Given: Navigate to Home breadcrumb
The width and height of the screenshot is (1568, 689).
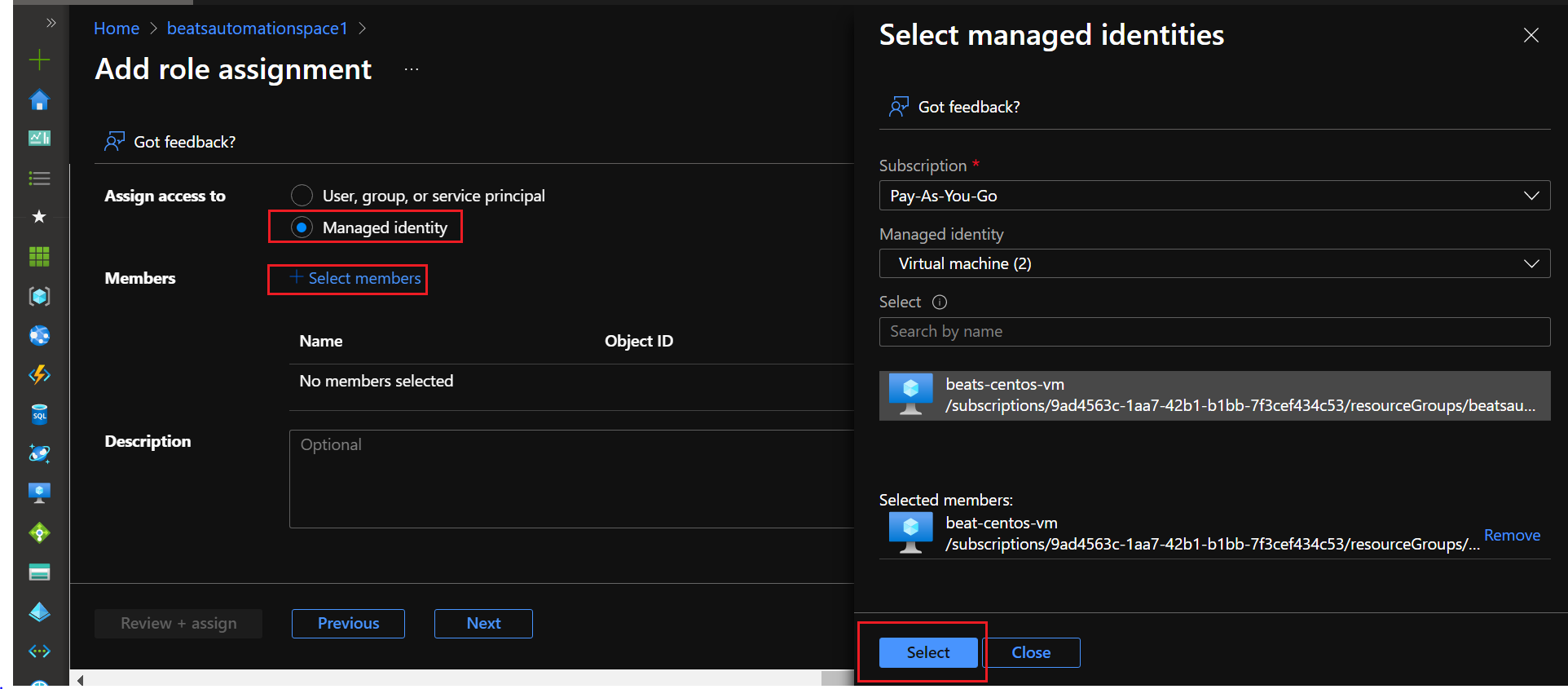Looking at the screenshot, I should point(117,29).
